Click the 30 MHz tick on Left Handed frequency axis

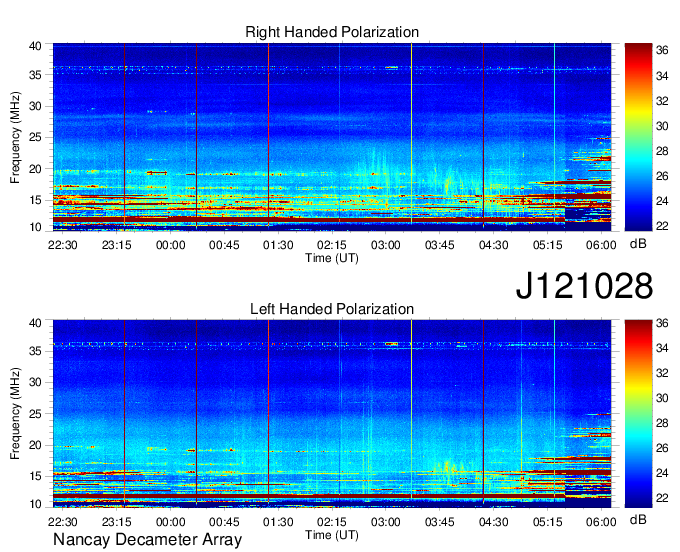click(36, 382)
